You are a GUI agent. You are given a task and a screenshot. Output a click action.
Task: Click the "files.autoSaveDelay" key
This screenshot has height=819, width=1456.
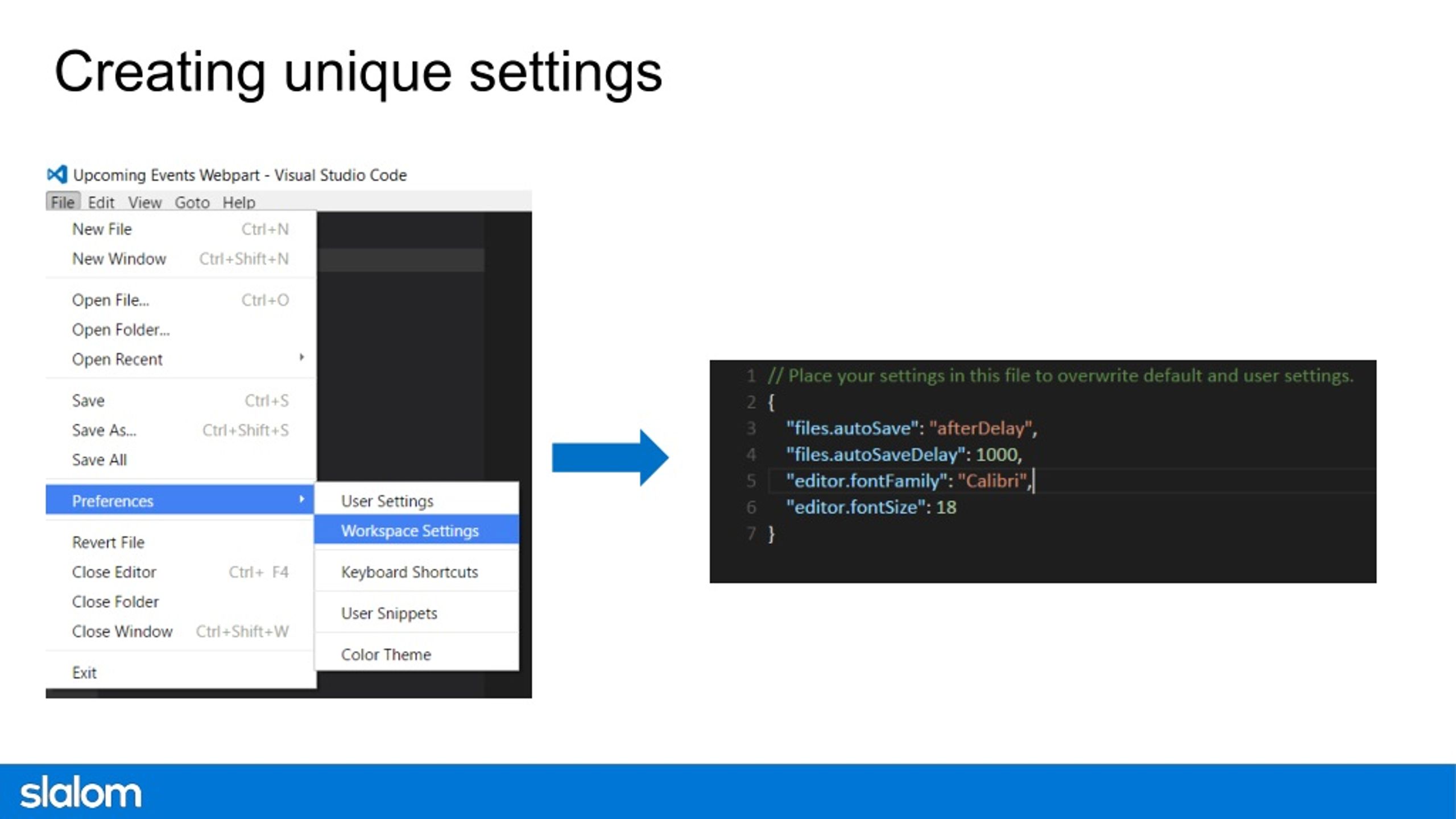click(876, 454)
